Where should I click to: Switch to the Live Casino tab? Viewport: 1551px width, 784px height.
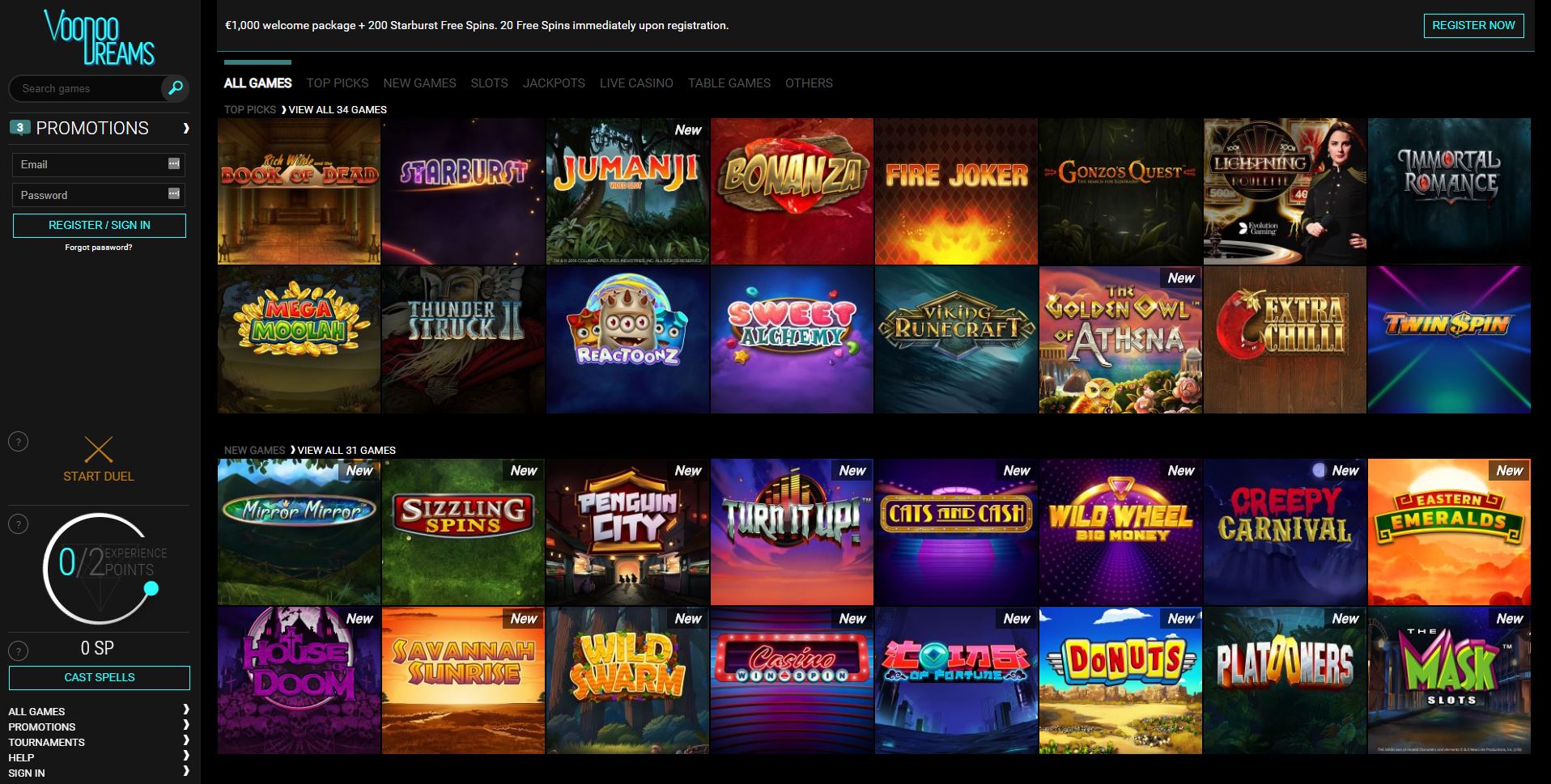pos(636,83)
